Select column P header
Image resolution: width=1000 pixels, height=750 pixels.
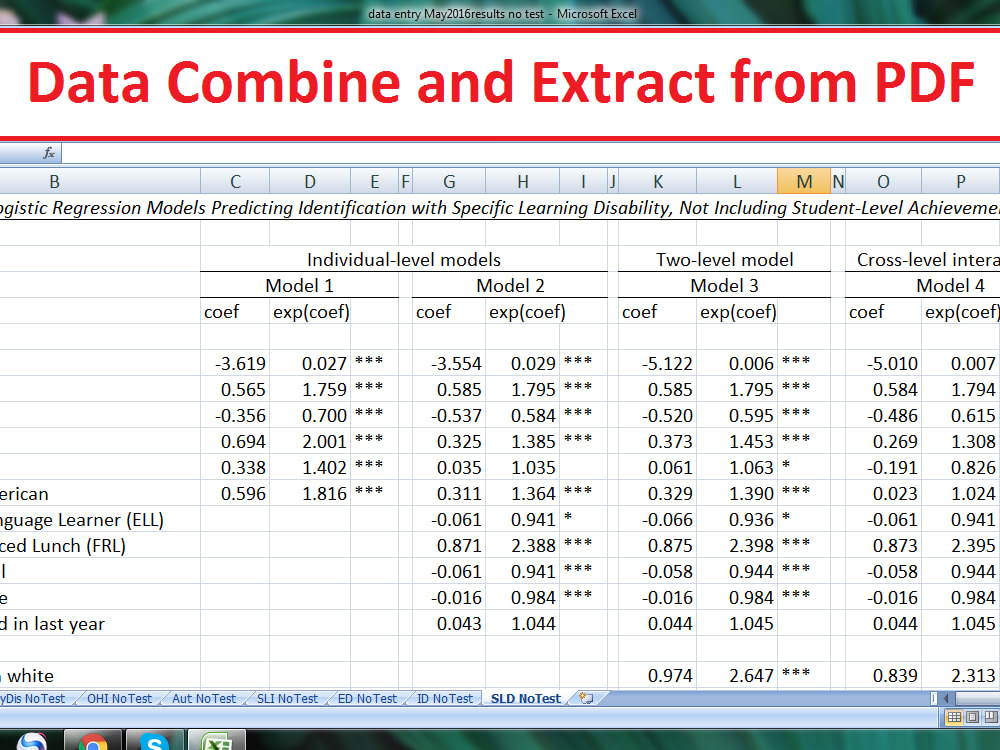[960, 182]
